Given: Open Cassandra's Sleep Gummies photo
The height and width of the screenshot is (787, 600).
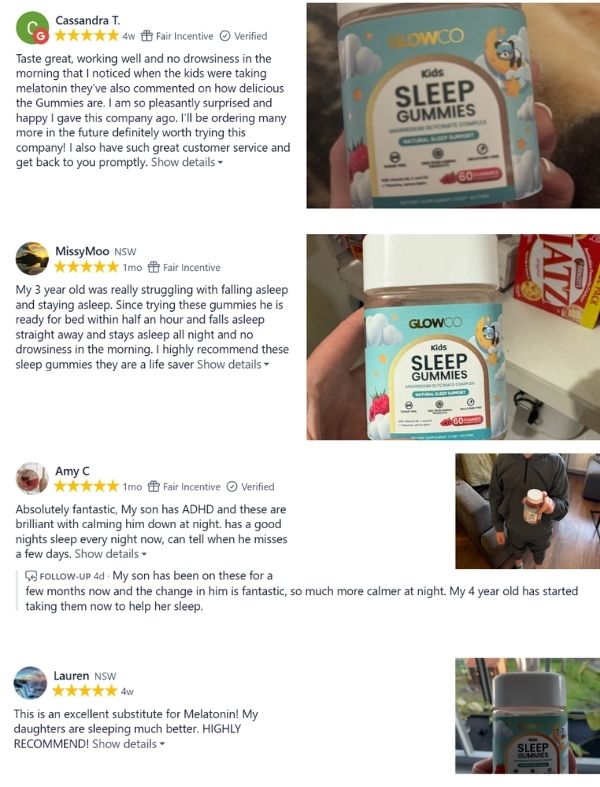Looking at the screenshot, I should 453,105.
